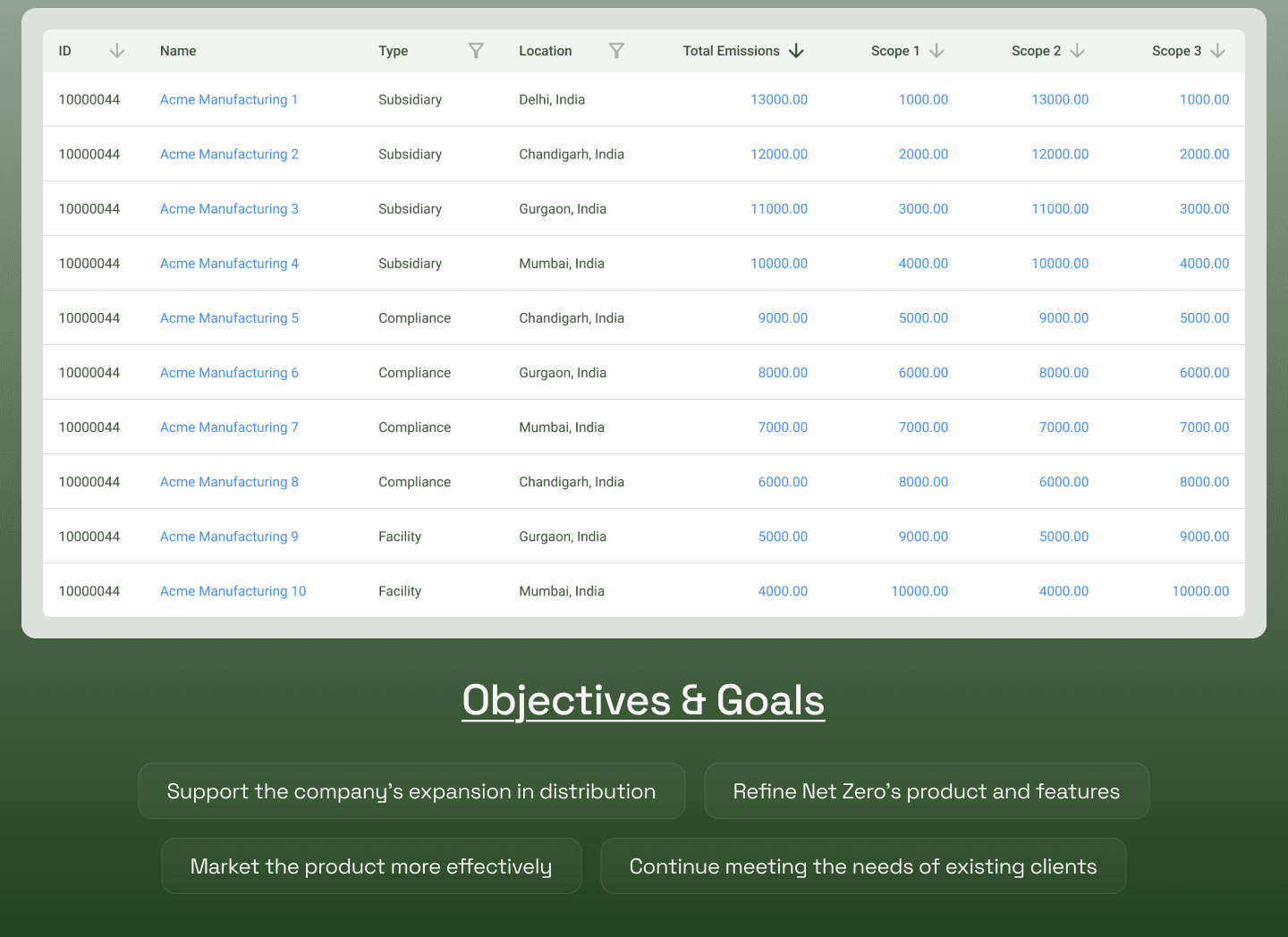
Task: Click the Type column header label
Action: (x=394, y=51)
